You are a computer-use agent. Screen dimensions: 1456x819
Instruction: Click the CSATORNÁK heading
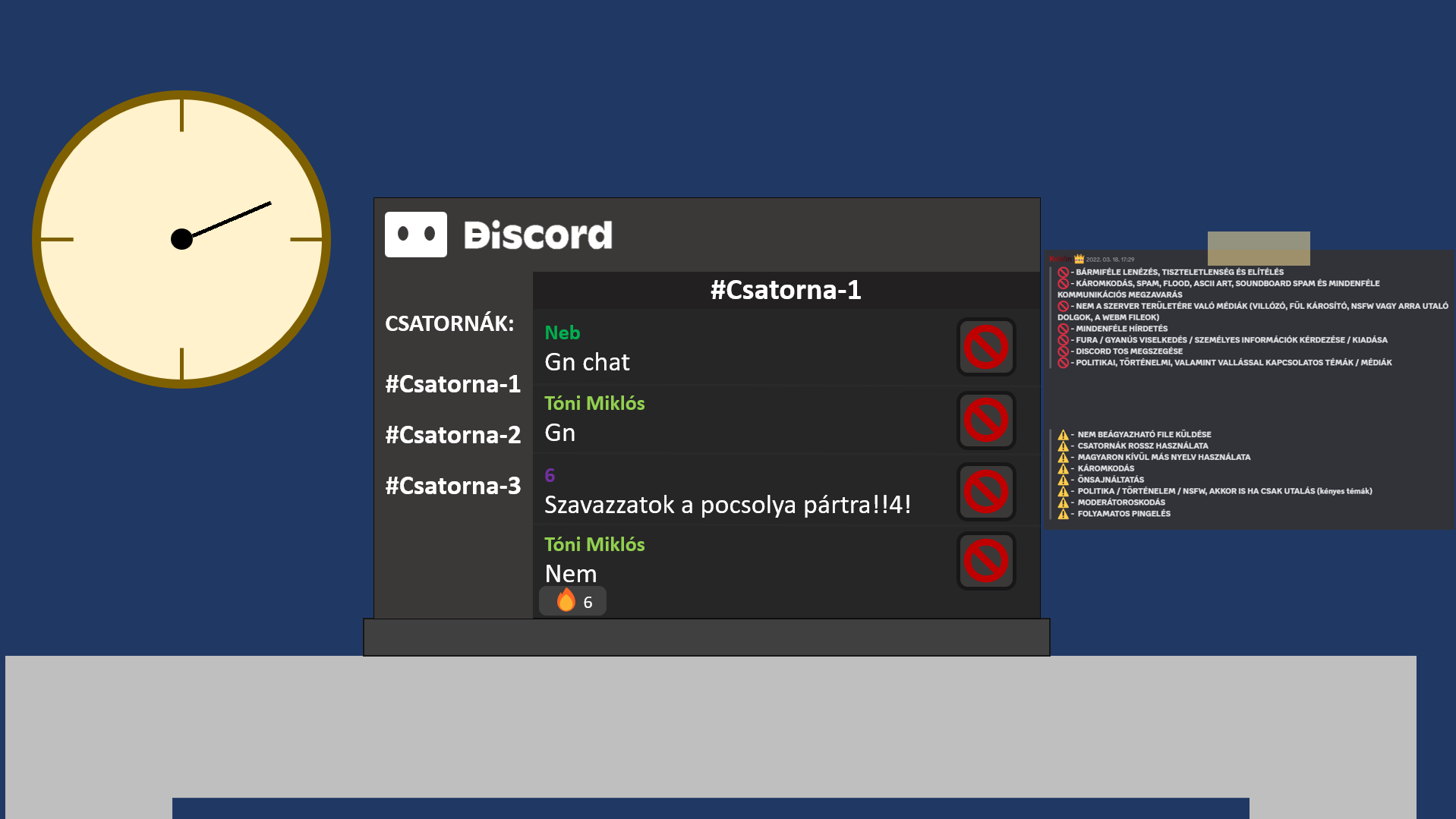click(449, 323)
